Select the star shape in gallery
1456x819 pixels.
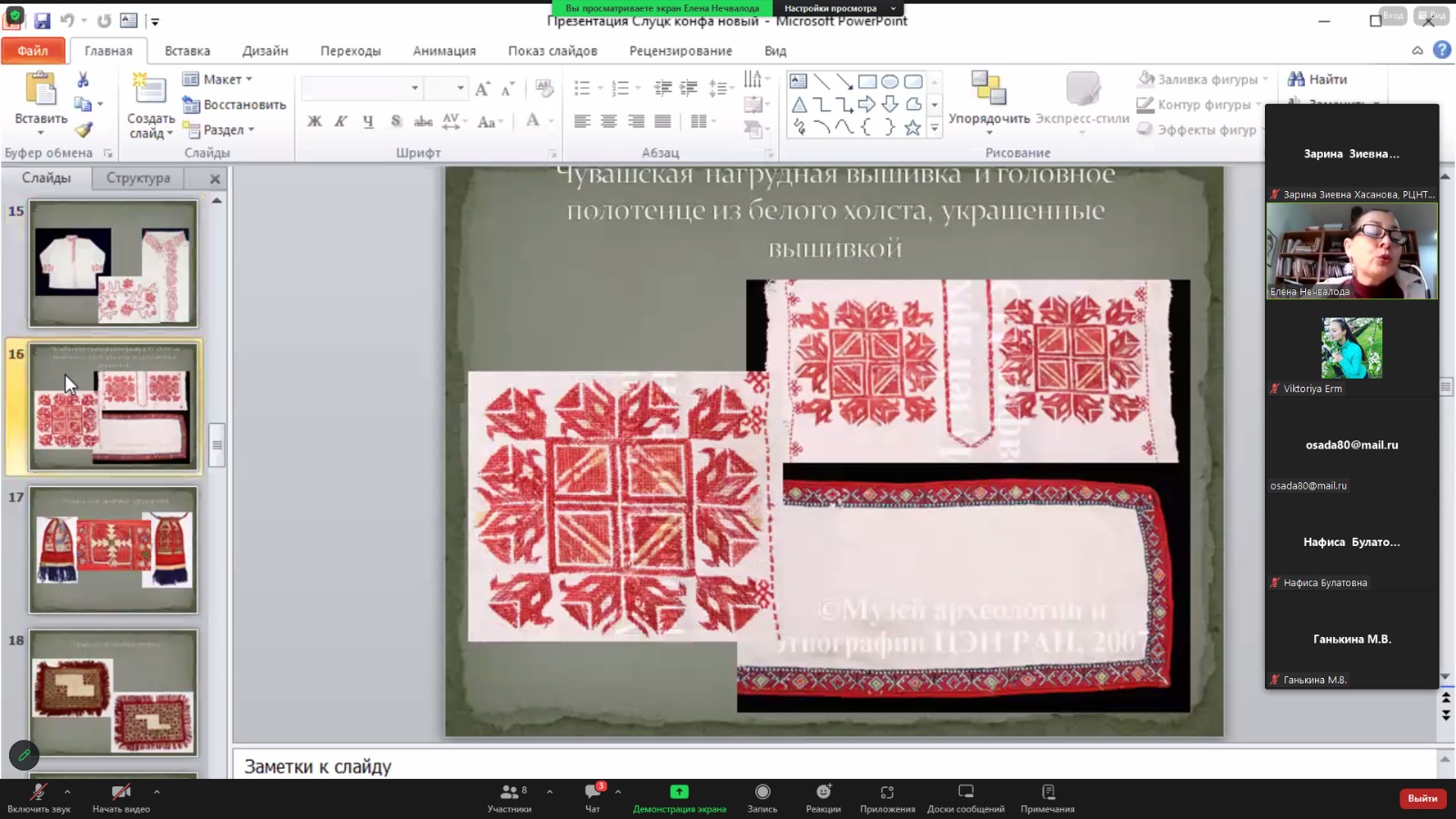(x=913, y=127)
